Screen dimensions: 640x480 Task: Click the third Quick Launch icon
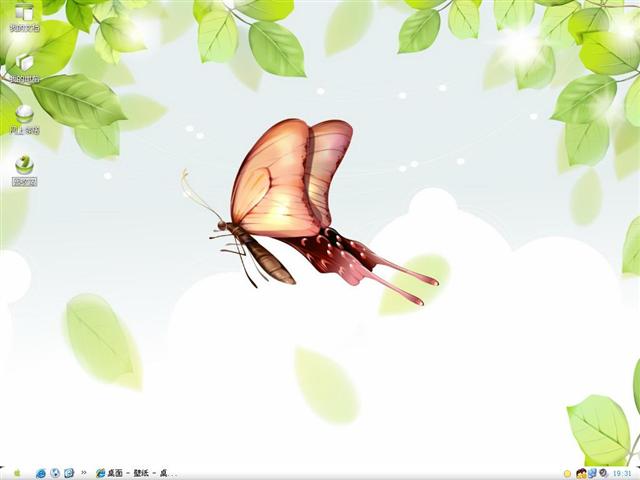pyautogui.click(x=69, y=473)
